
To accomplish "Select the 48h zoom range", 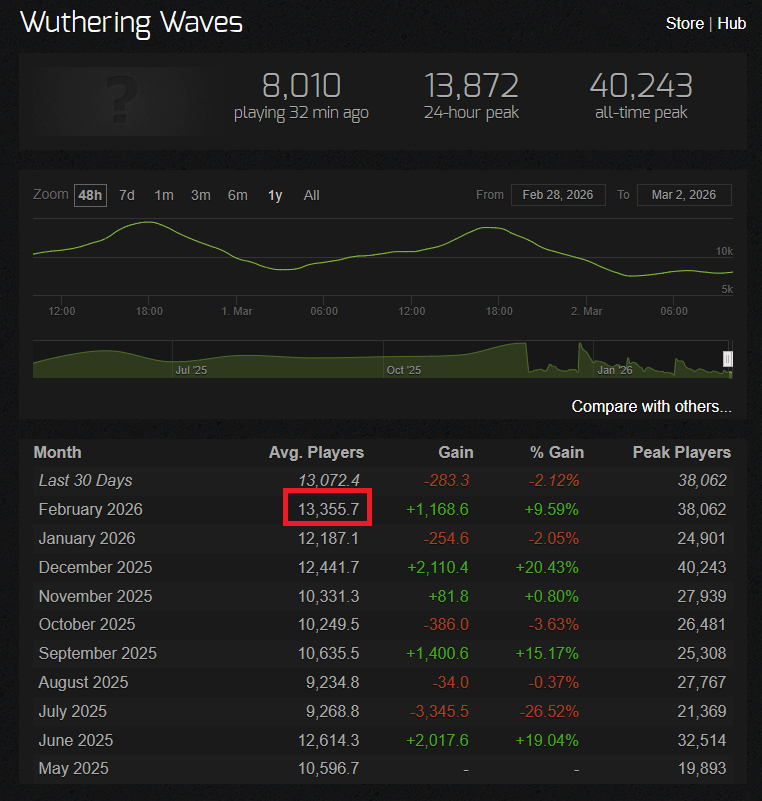I will click(x=90, y=195).
